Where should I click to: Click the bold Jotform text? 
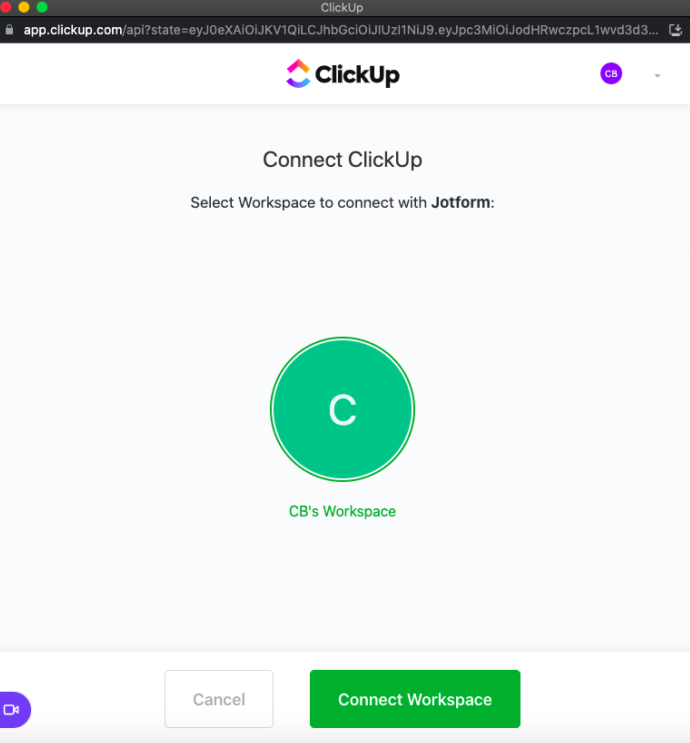[x=460, y=202]
